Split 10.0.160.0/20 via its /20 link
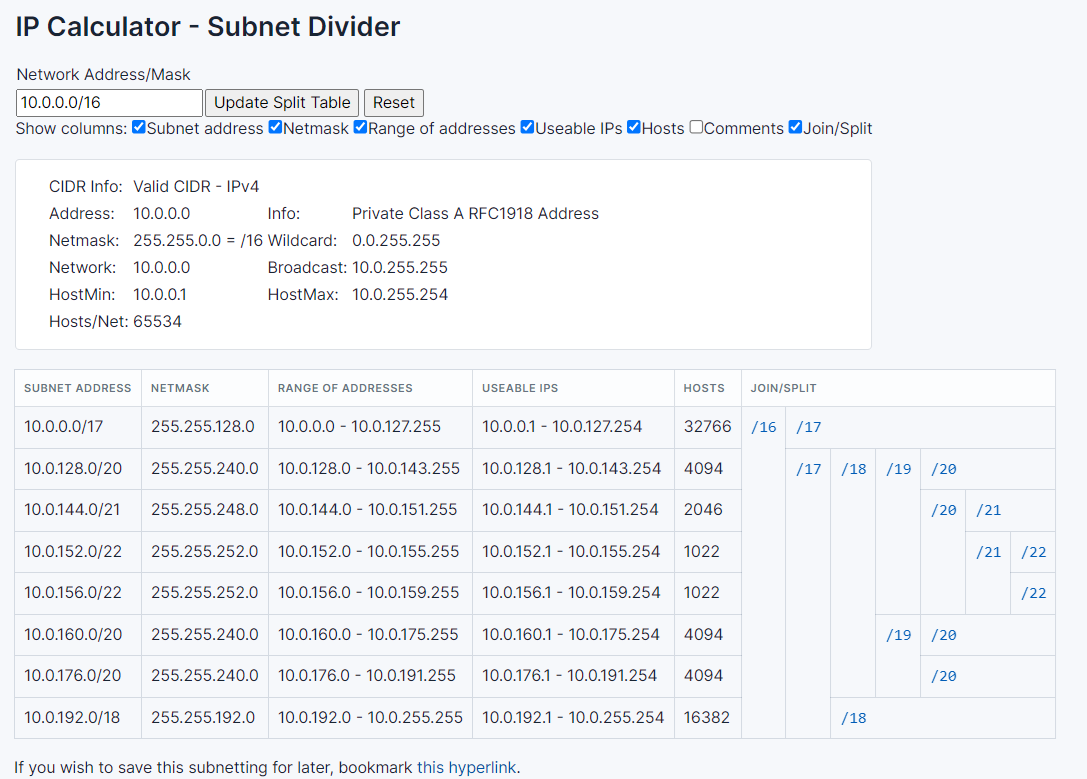The image size is (1087, 779). pyautogui.click(x=943, y=636)
